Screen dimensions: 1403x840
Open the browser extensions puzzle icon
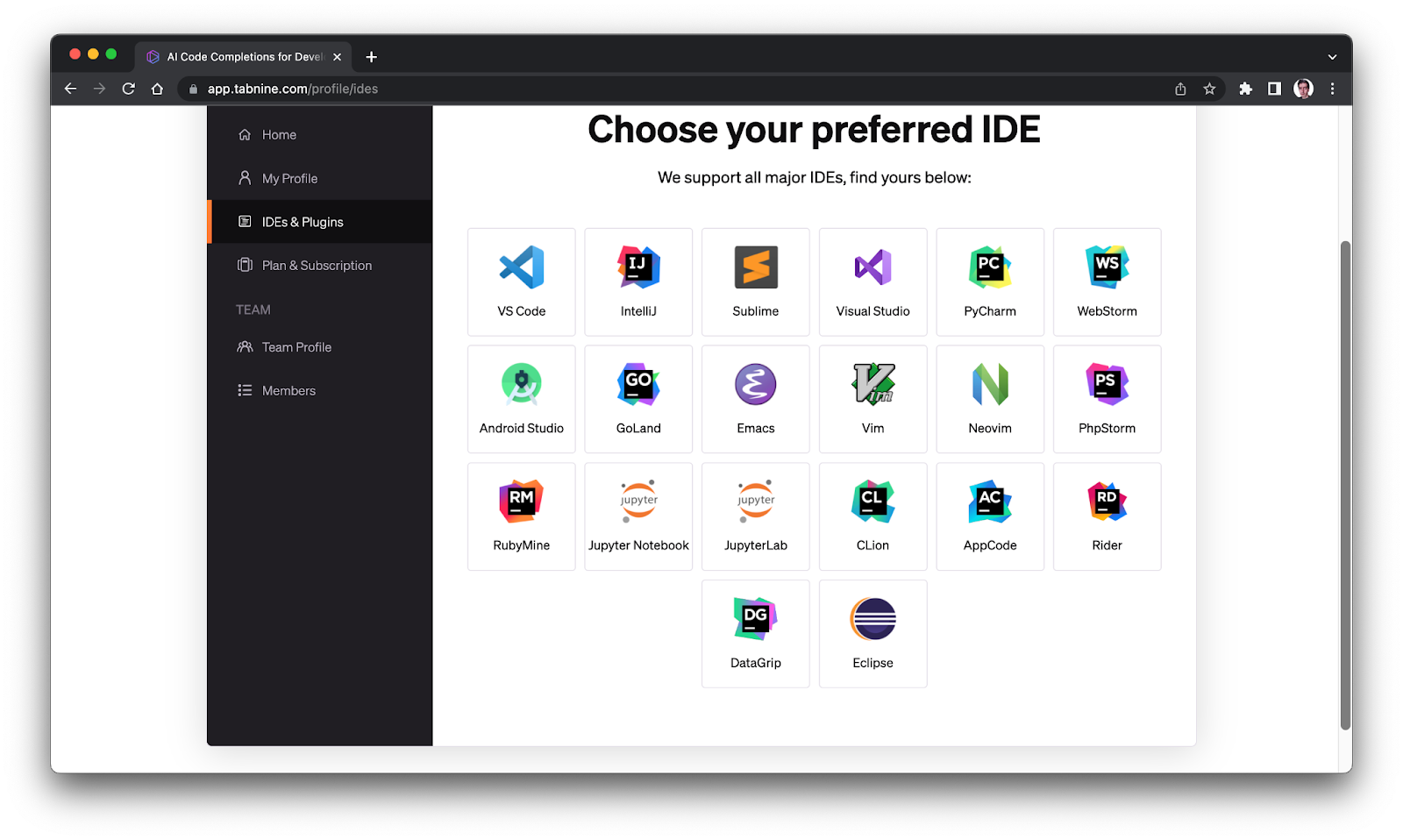pyautogui.click(x=1245, y=89)
